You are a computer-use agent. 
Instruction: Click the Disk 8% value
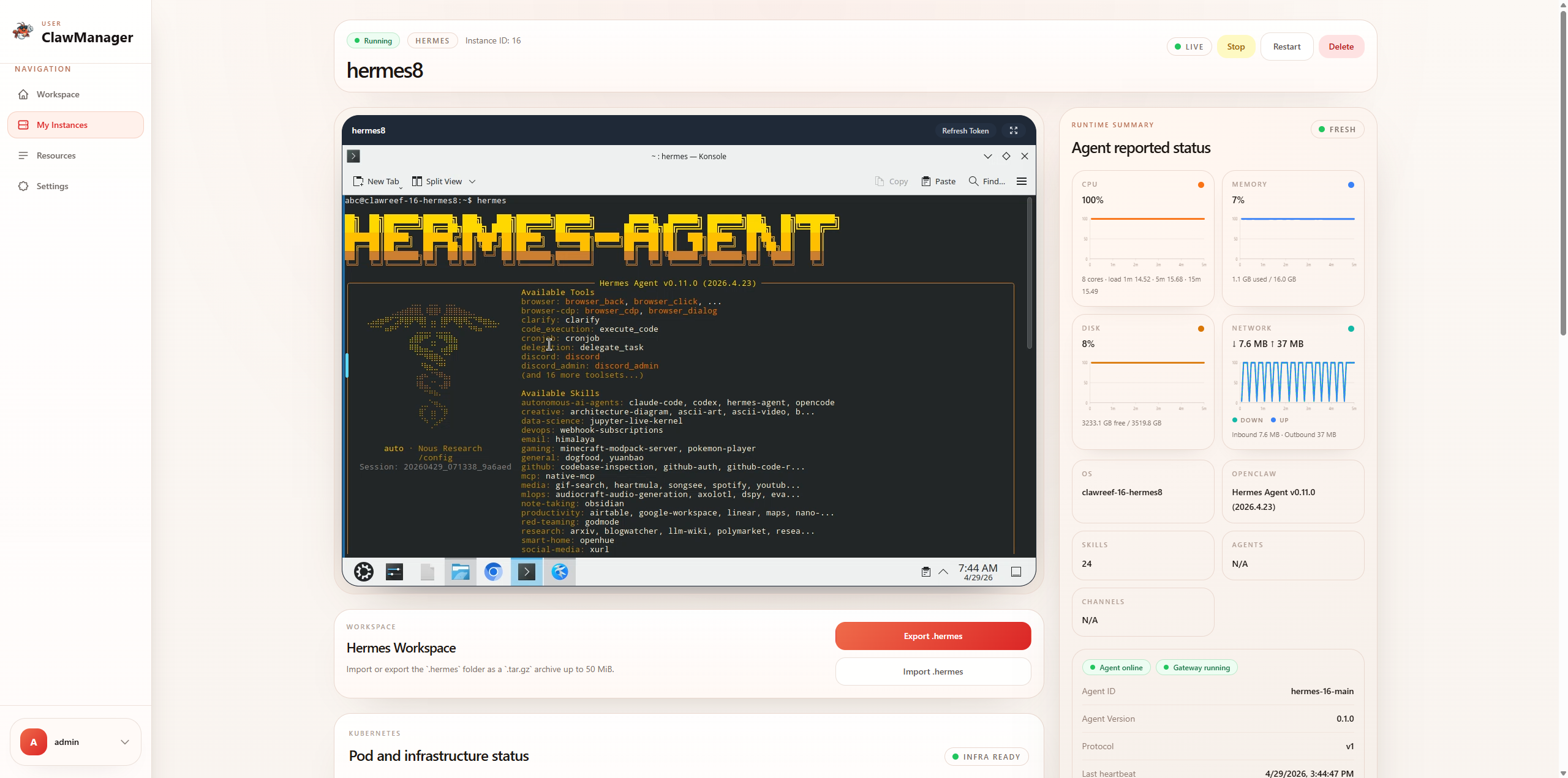pyautogui.click(x=1088, y=344)
